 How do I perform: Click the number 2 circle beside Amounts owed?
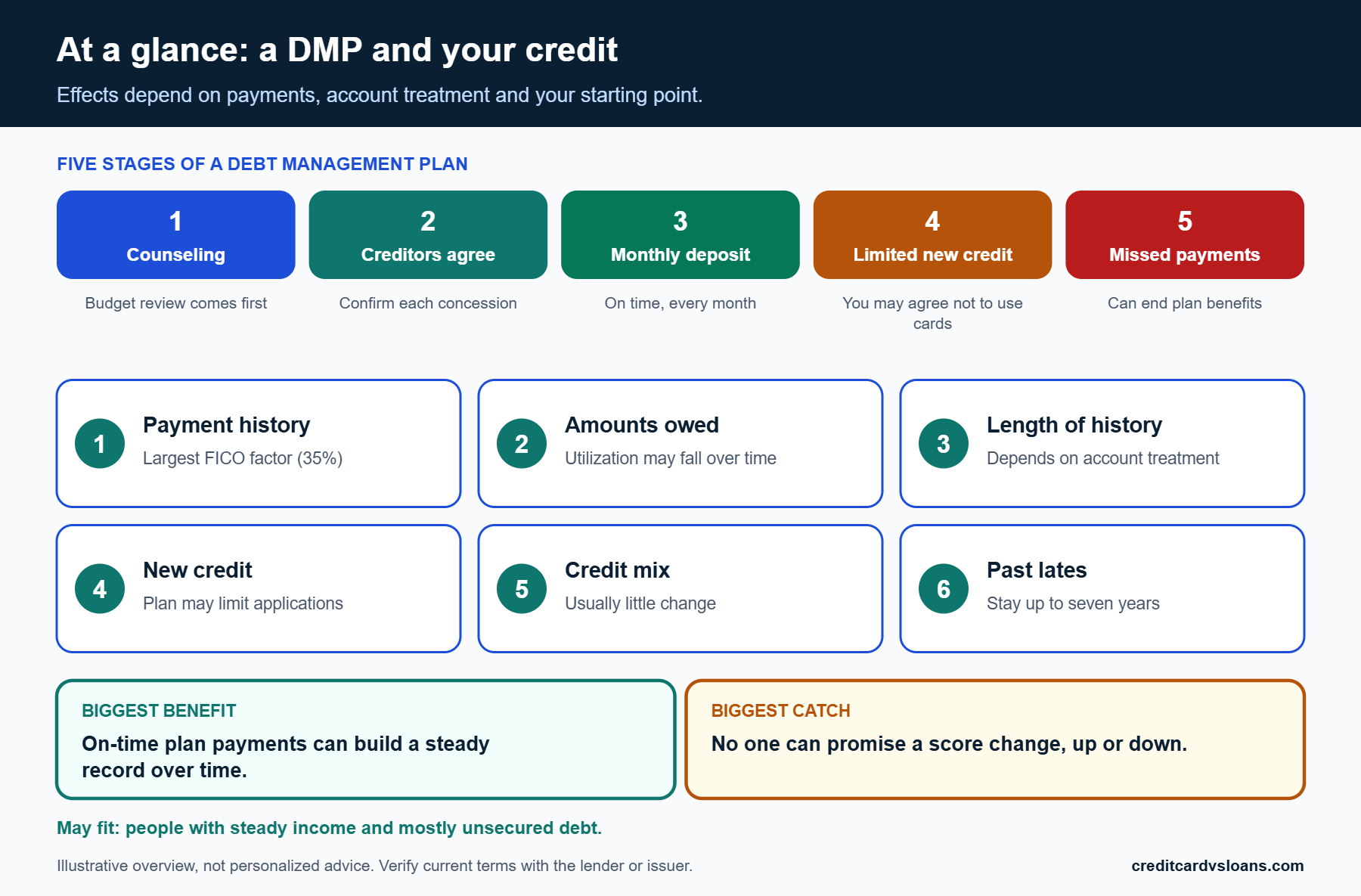click(522, 444)
